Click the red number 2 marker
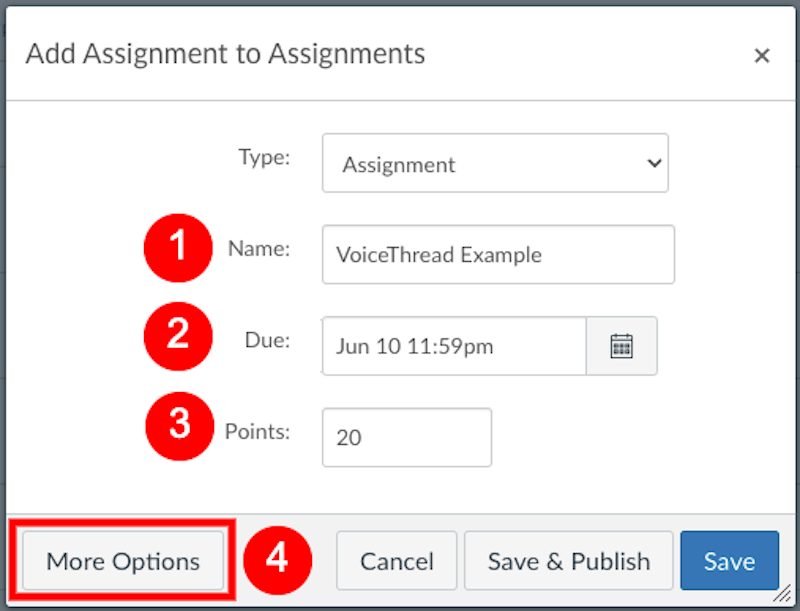 coord(178,334)
